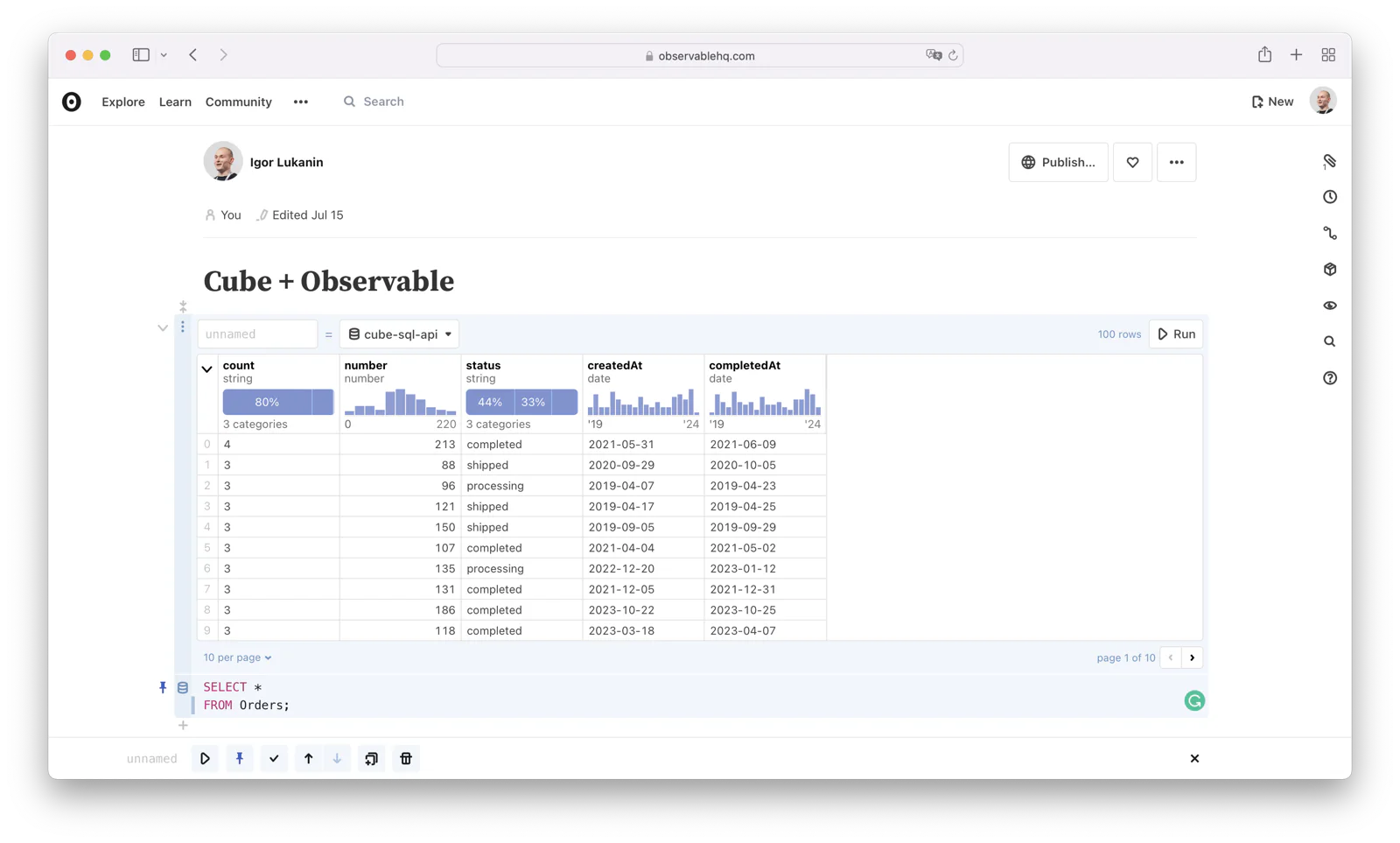Delete cell with trash icon
Viewport: 1400px width, 843px height.
click(x=406, y=758)
